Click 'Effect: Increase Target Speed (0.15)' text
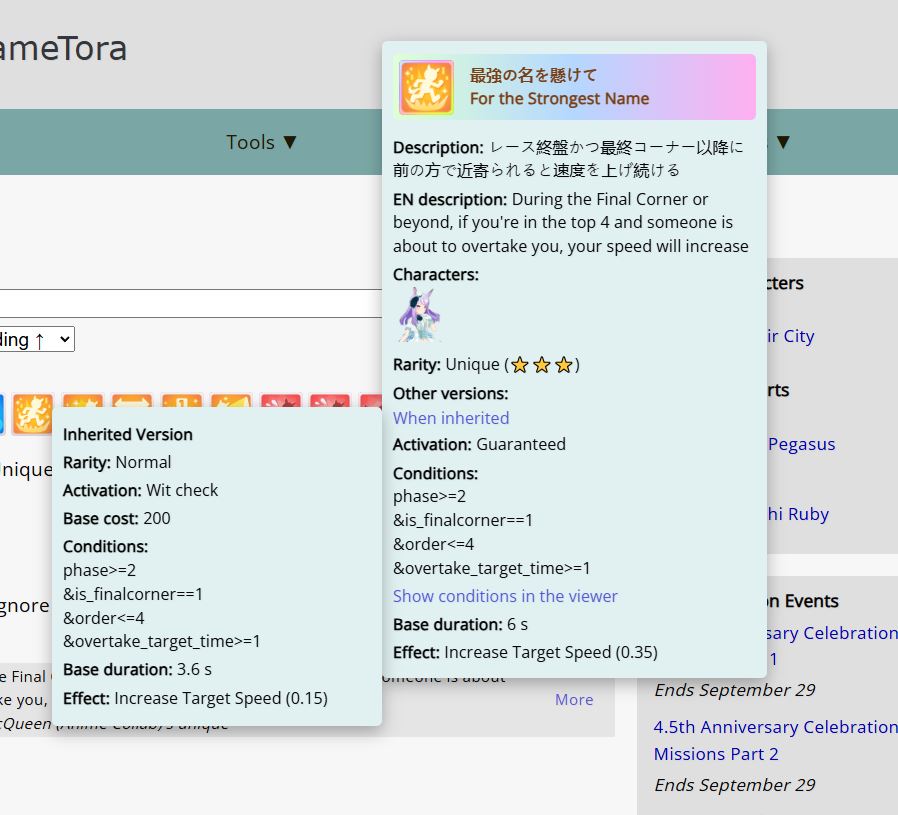The height and width of the screenshot is (815, 898). click(x=195, y=698)
